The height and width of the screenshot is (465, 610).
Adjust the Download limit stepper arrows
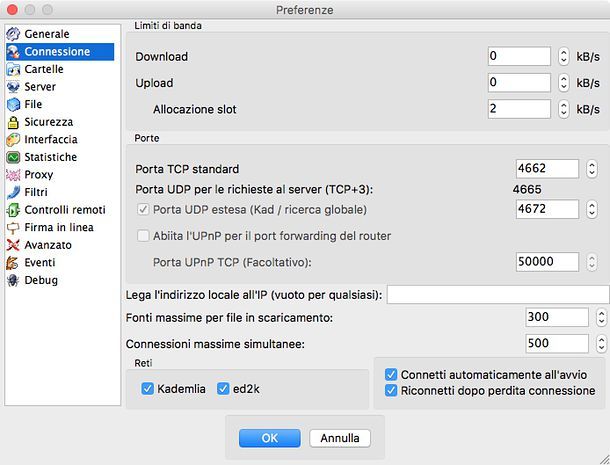pos(564,57)
